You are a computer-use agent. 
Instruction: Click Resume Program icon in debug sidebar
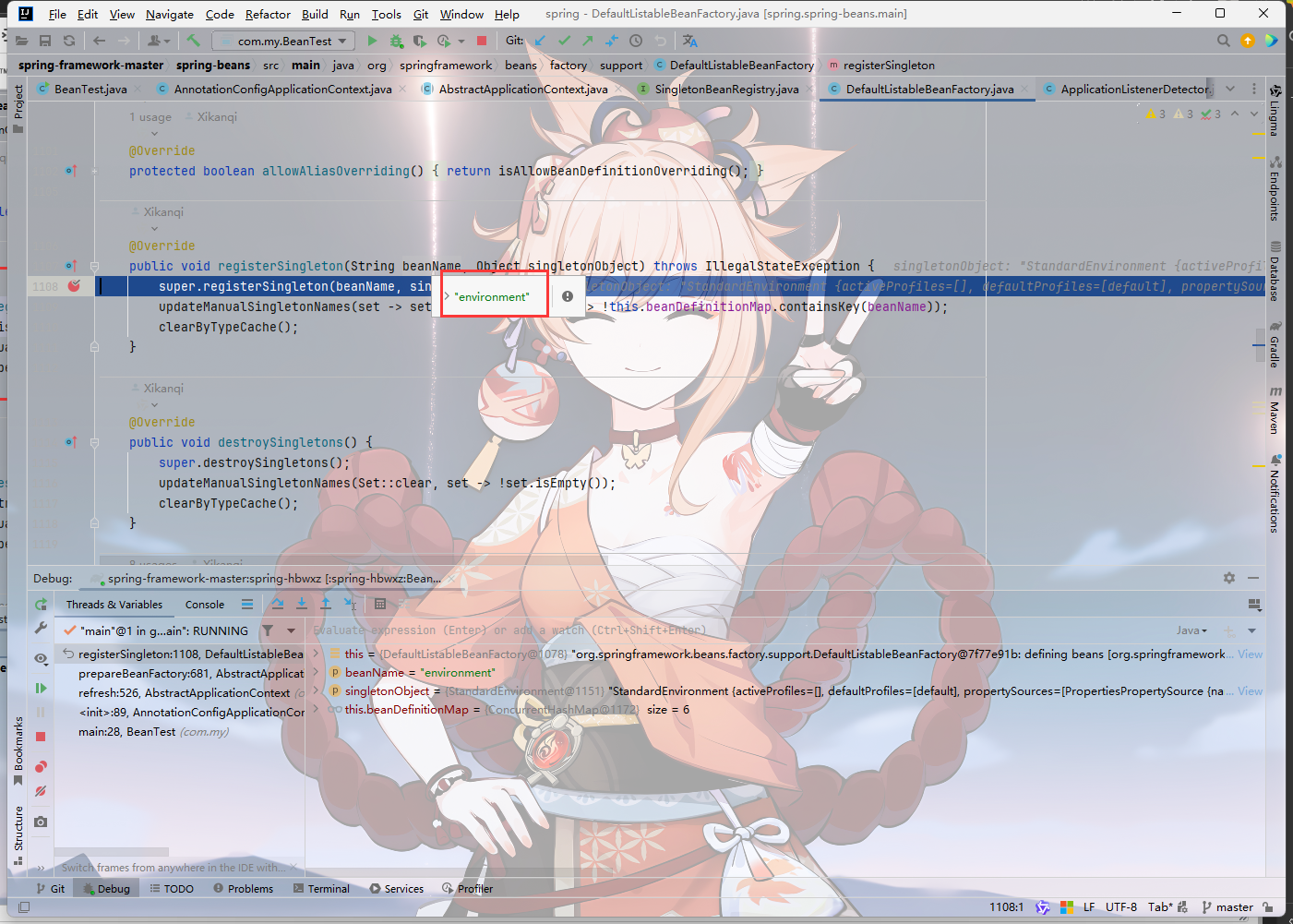point(41,688)
